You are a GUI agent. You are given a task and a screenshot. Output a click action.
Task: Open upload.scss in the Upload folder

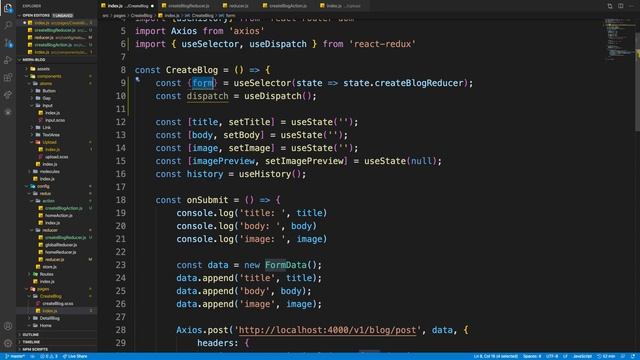[56, 157]
